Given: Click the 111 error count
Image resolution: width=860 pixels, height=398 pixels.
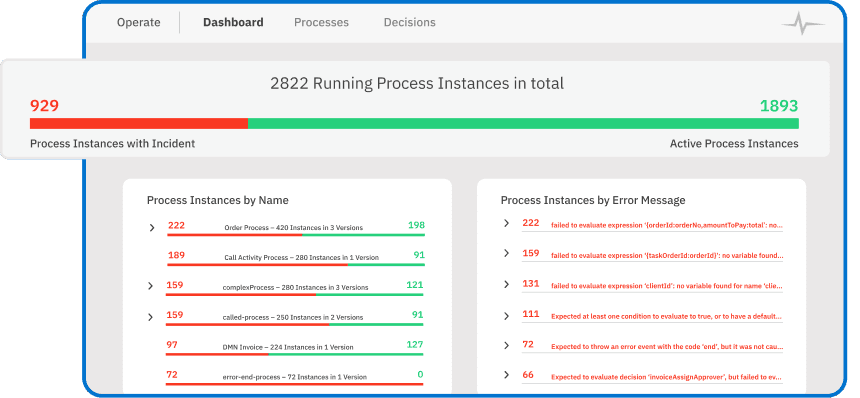Looking at the screenshot, I should coord(530,314).
